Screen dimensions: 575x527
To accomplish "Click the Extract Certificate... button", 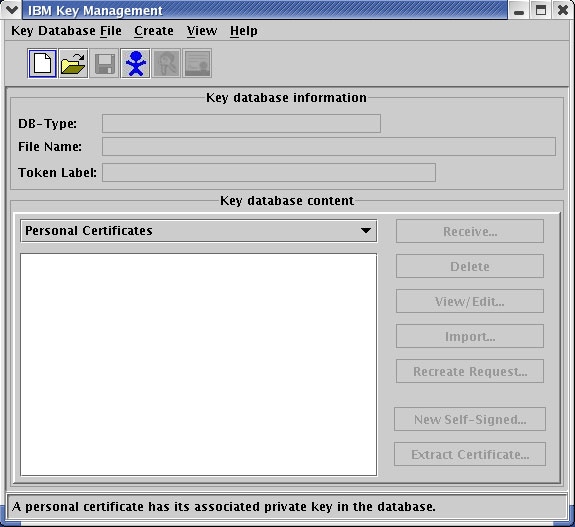I will [470, 454].
